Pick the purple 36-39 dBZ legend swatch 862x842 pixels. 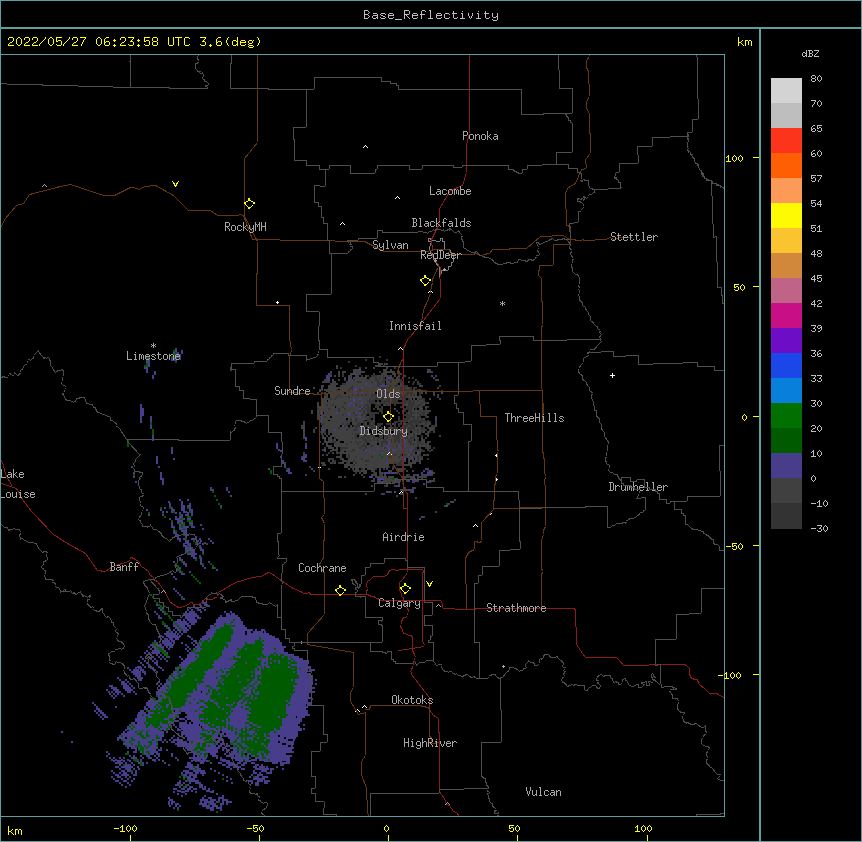point(786,340)
